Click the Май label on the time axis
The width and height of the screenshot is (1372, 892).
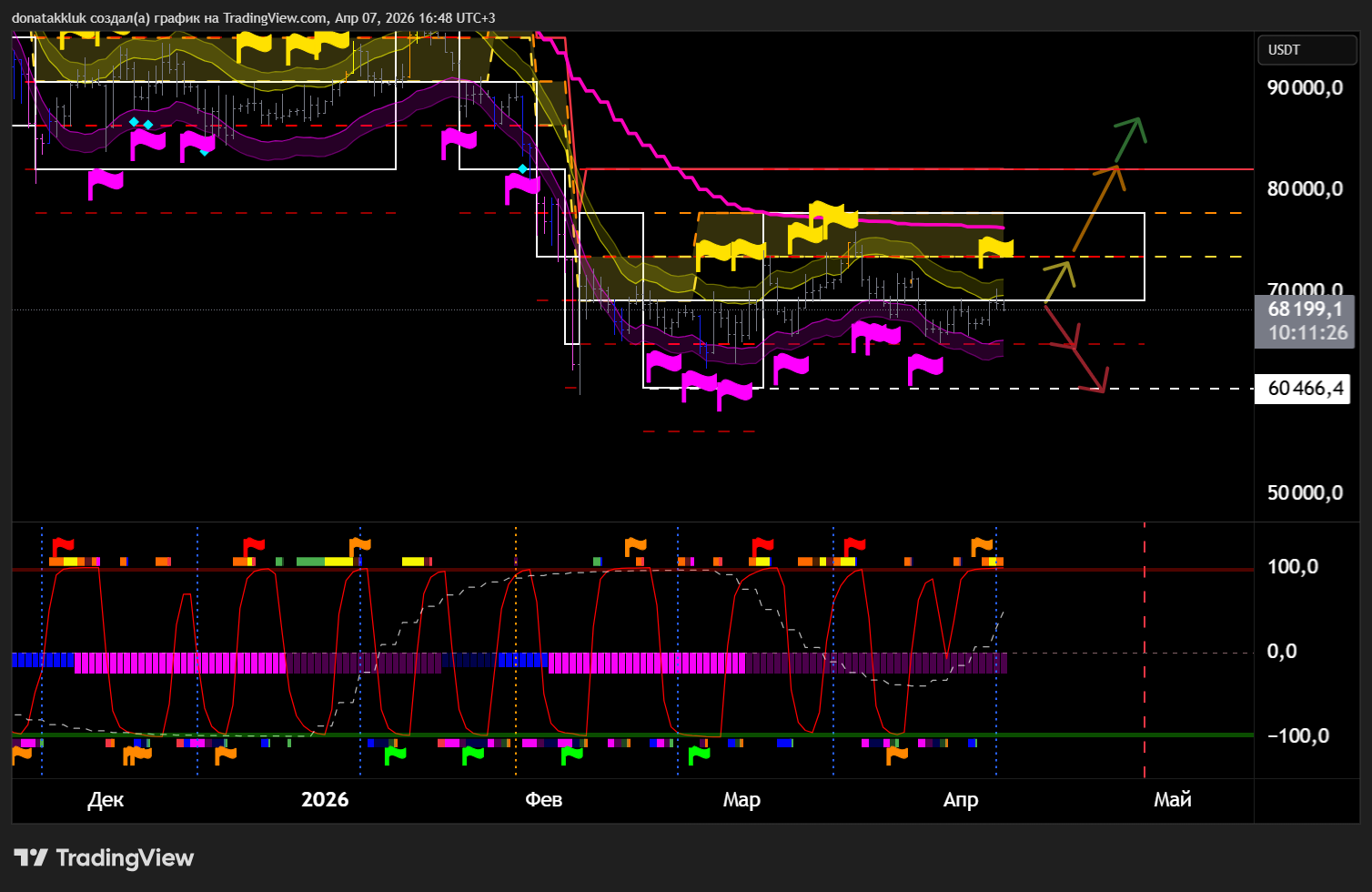(x=1173, y=799)
